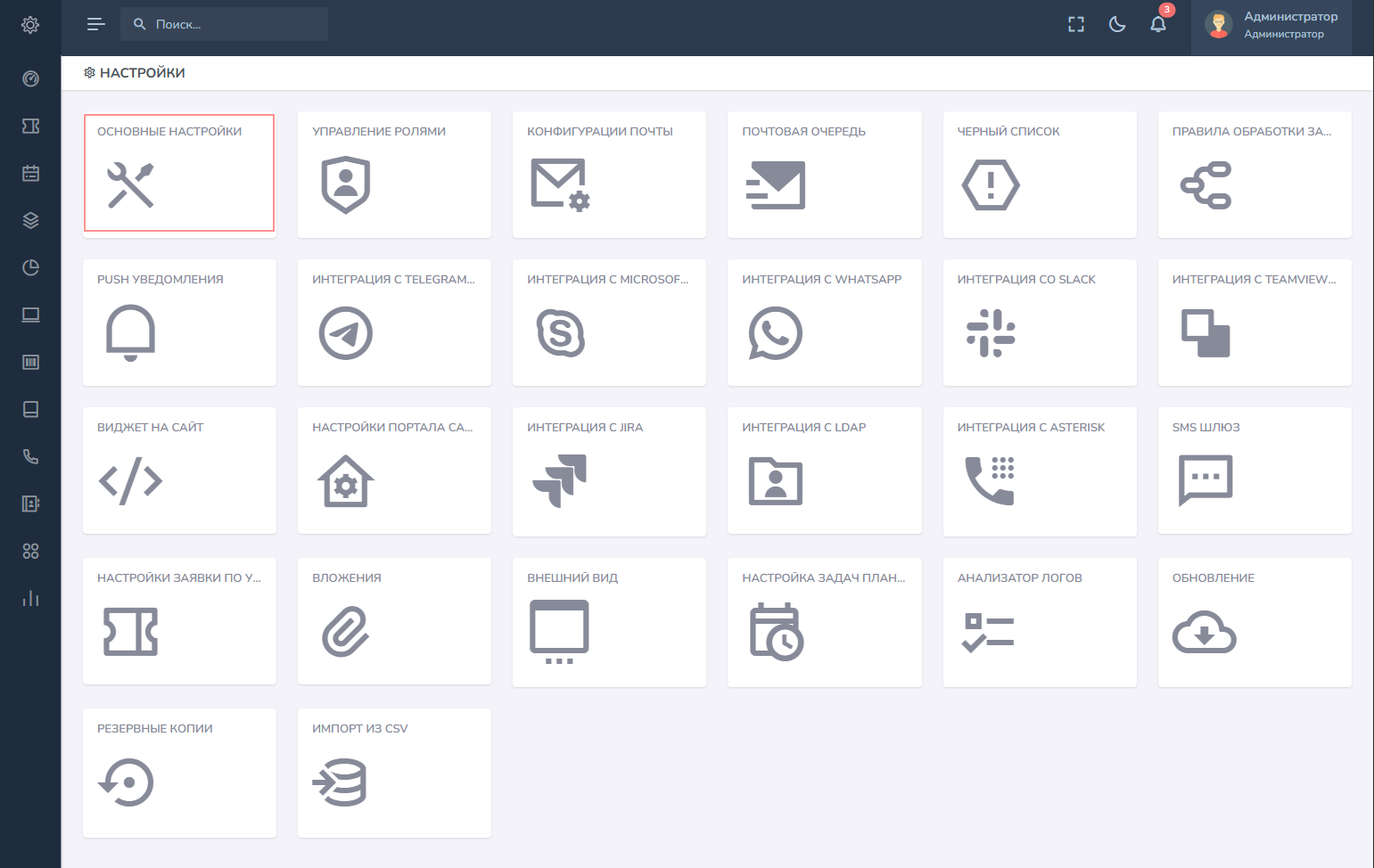Open the role management shield icon

[346, 184]
